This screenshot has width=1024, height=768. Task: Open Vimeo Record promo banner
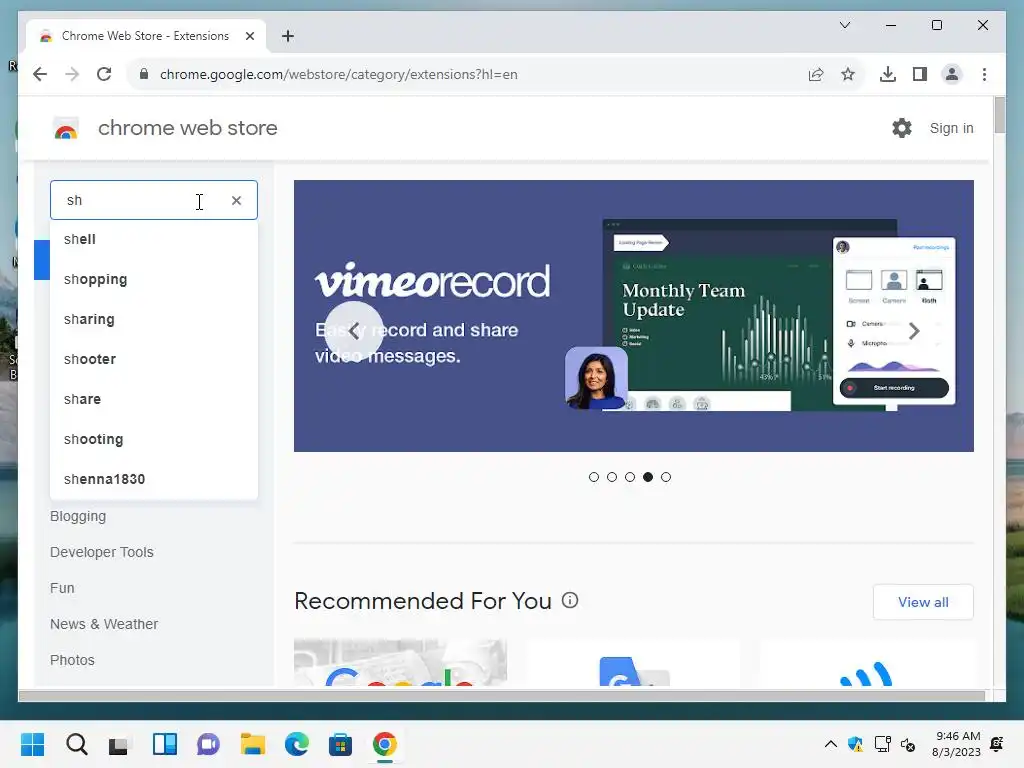coord(633,316)
